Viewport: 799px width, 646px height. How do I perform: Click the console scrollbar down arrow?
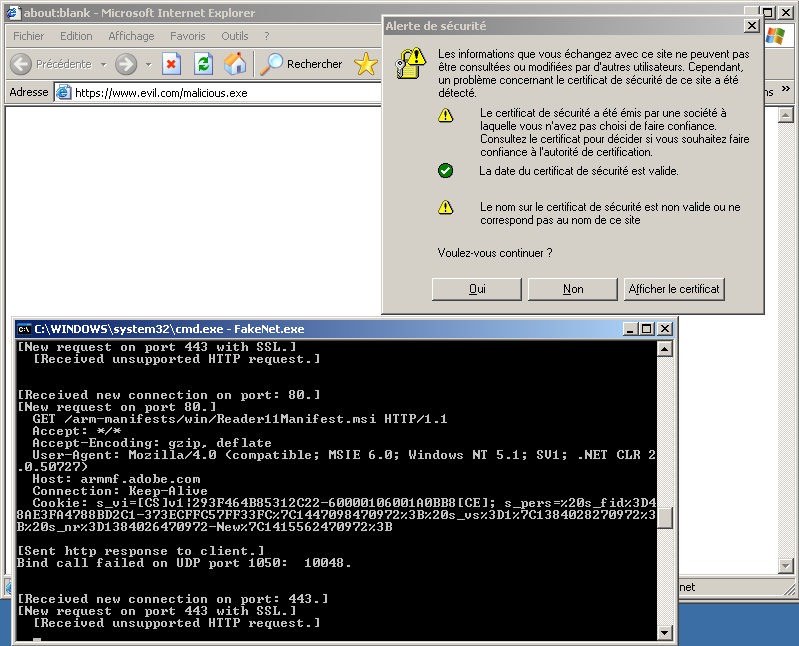click(x=666, y=633)
